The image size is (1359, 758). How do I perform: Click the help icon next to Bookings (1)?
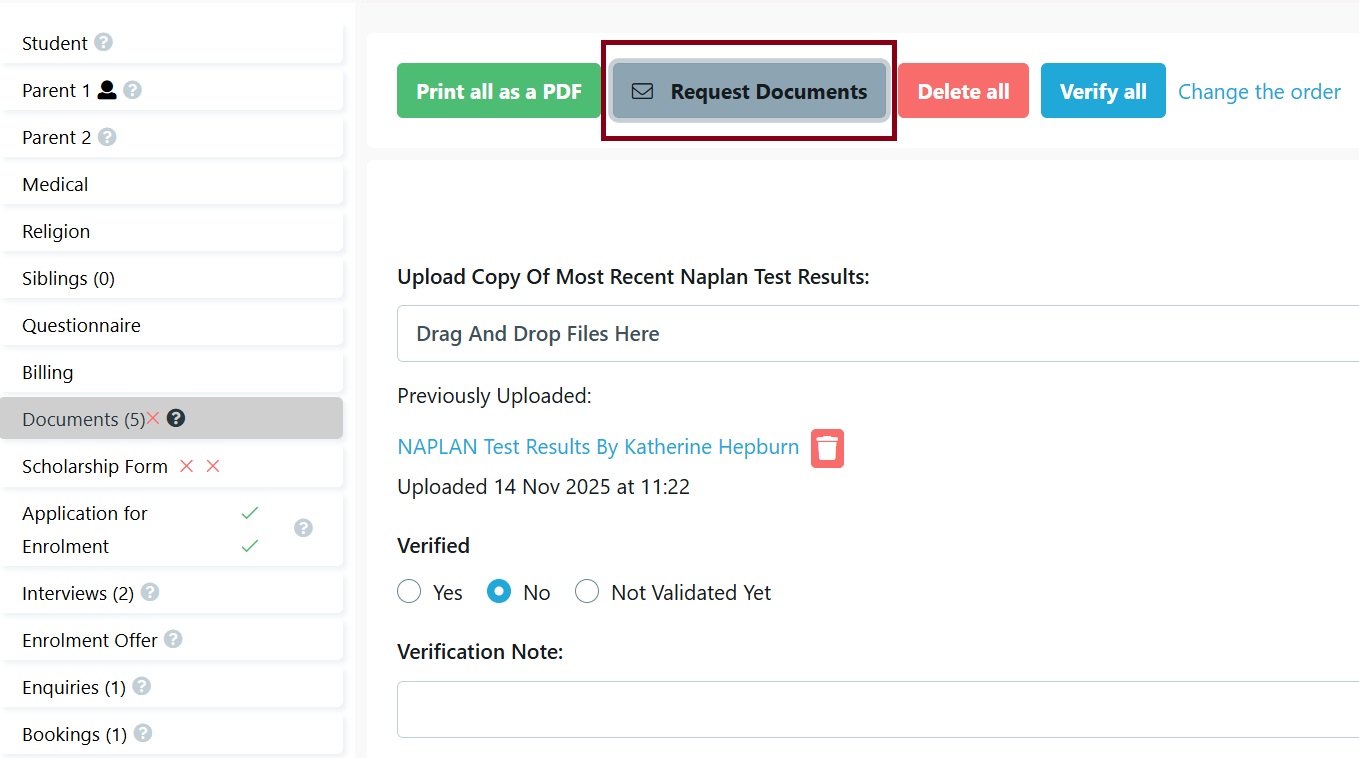(x=143, y=734)
